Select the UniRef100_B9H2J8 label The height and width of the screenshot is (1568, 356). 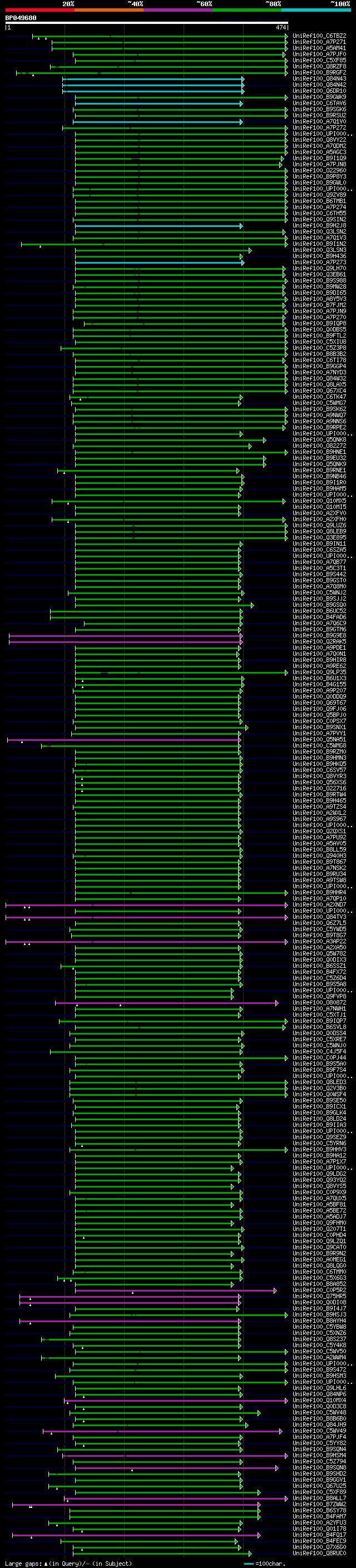[x=319, y=225]
